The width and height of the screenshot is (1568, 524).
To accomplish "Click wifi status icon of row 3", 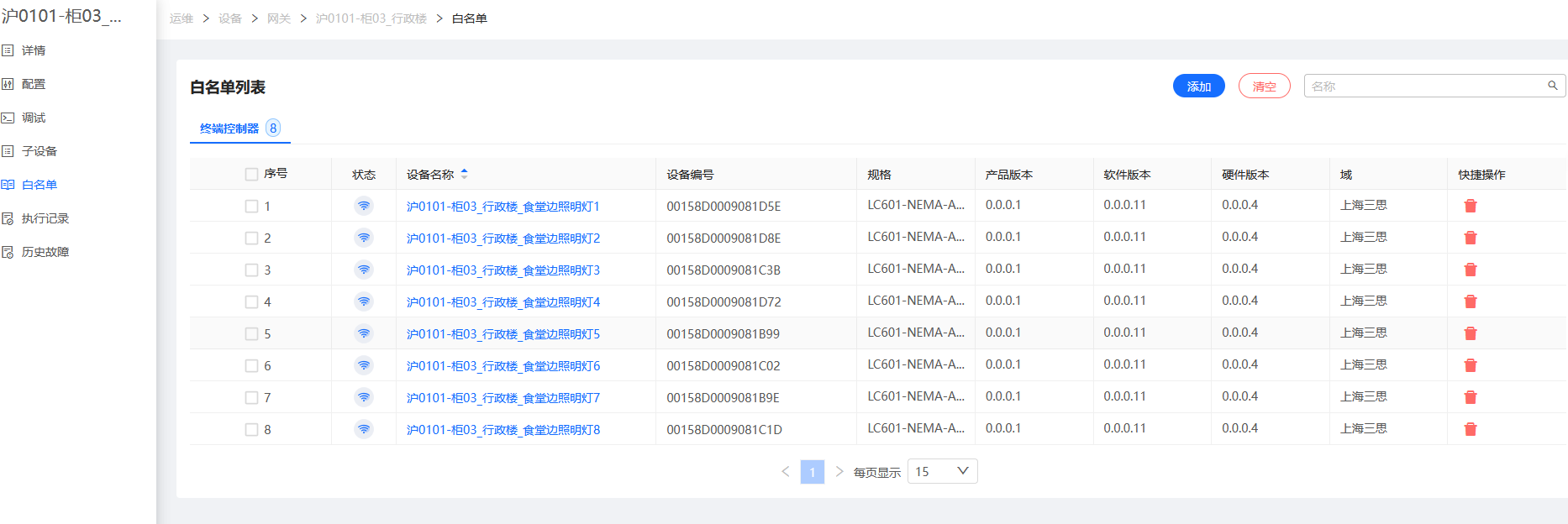I will [364, 270].
